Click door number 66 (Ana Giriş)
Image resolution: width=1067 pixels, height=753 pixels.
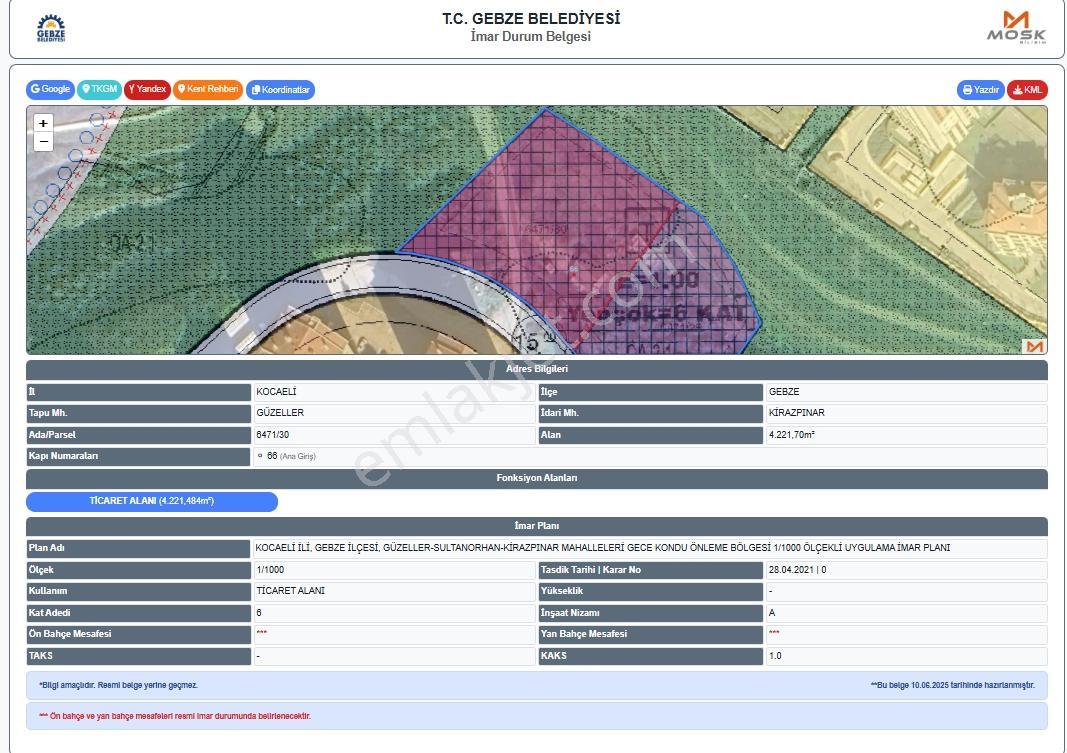click(x=291, y=456)
